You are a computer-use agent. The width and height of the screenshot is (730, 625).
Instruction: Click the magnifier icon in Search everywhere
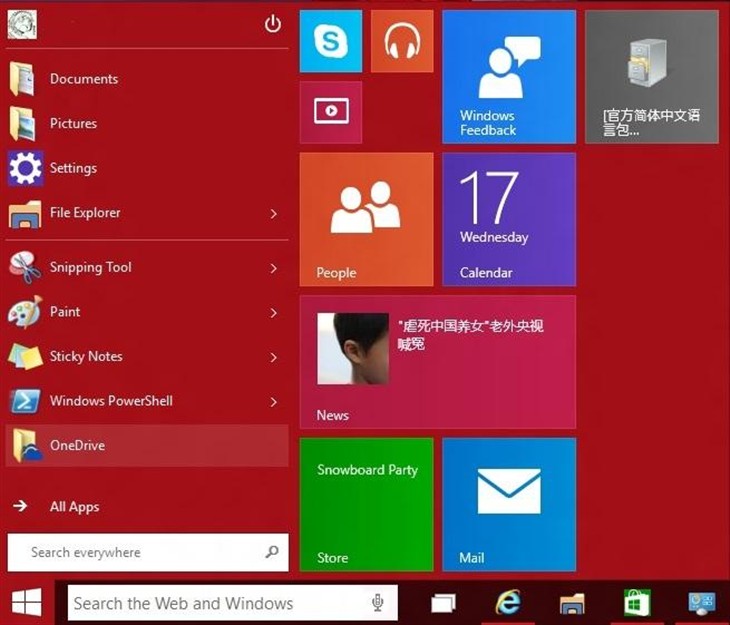pos(271,552)
